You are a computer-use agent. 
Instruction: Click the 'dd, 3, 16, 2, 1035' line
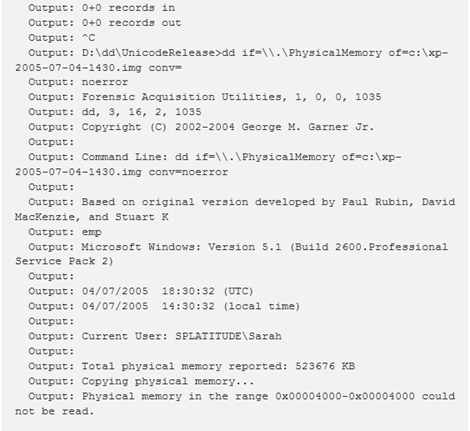pyautogui.click(x=115, y=112)
